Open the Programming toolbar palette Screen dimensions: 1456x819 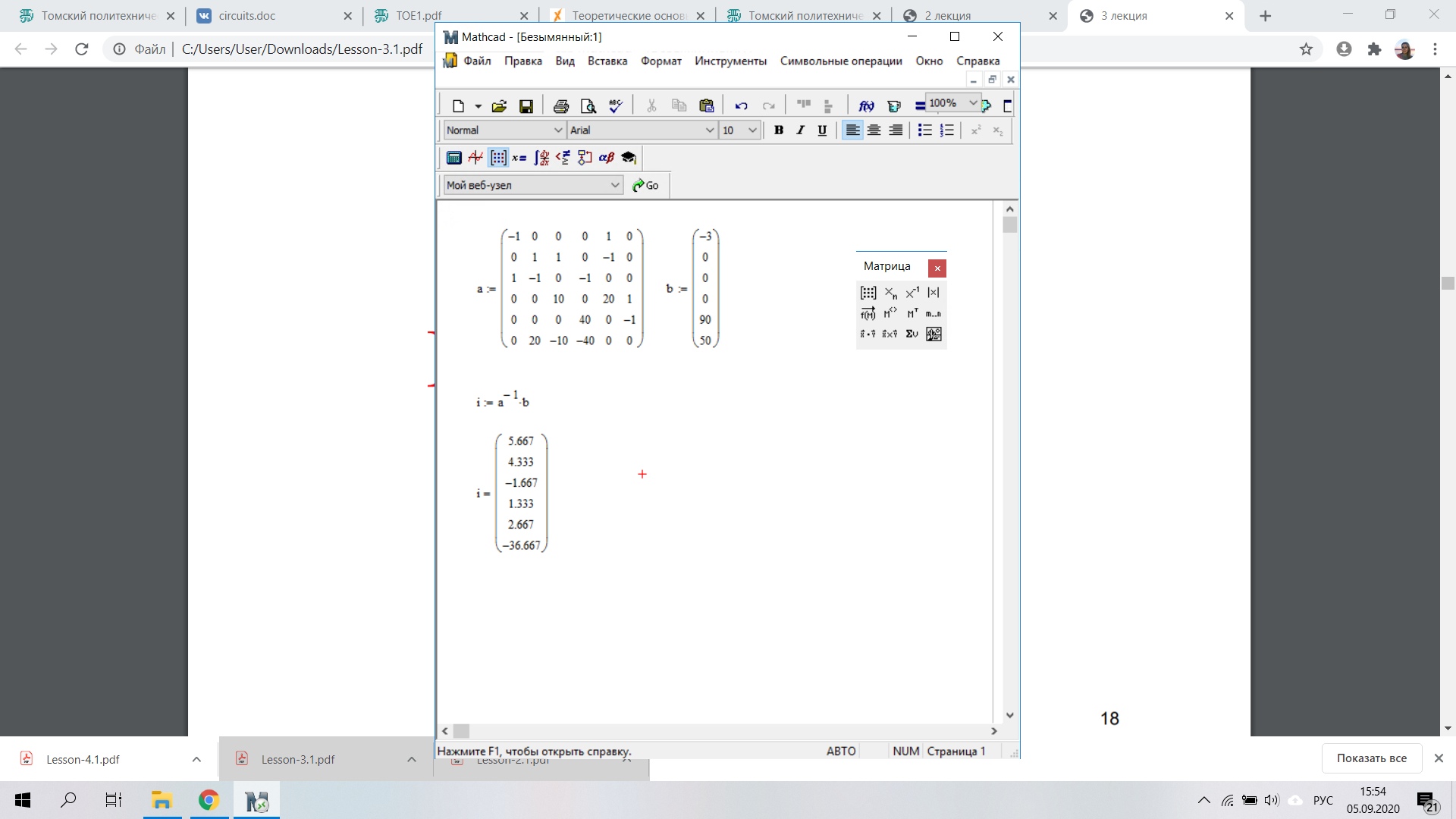585,158
